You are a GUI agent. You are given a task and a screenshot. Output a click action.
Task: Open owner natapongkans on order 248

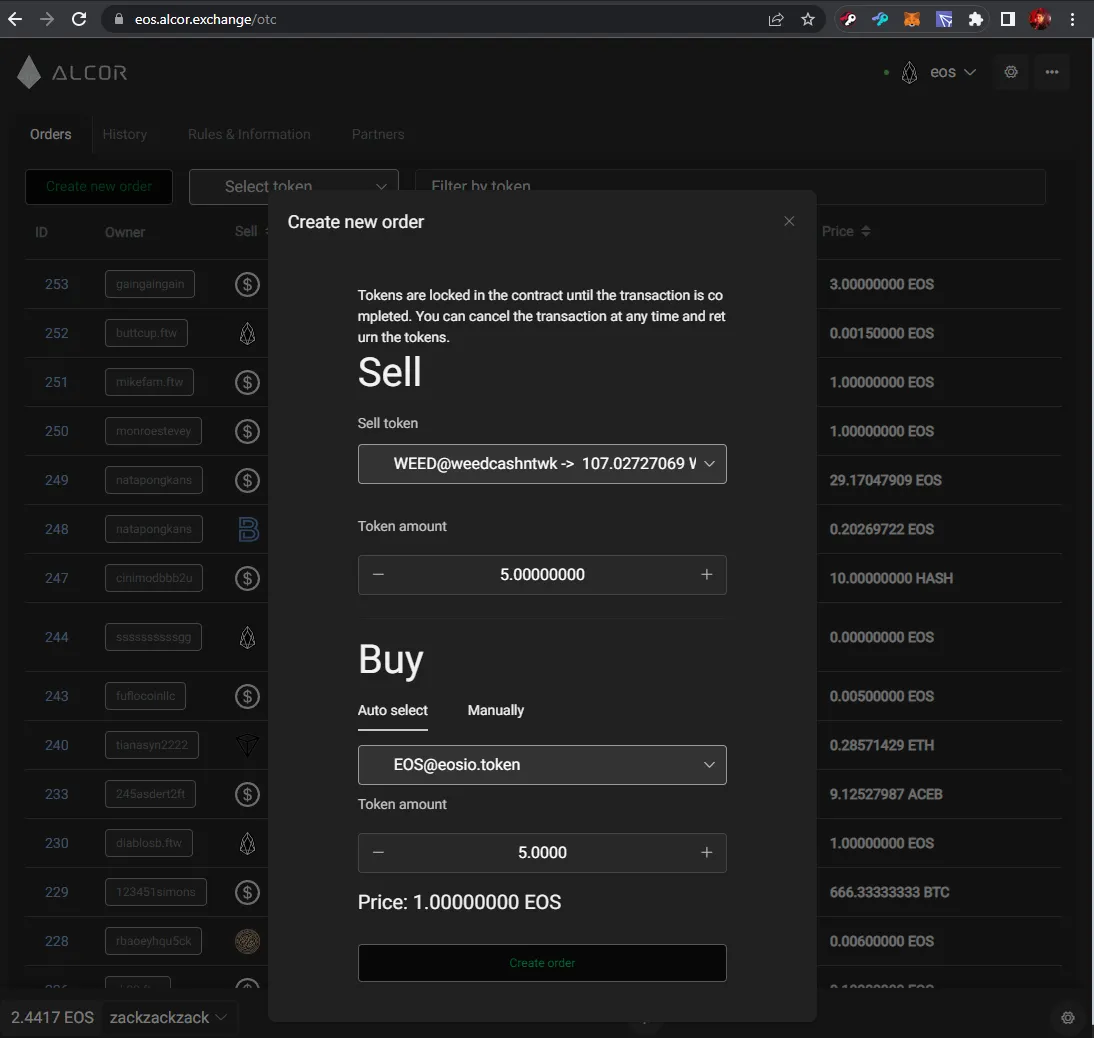pos(153,529)
